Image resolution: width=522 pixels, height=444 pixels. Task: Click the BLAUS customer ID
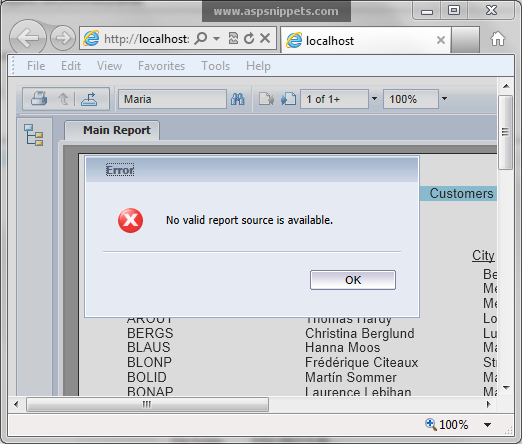pyautogui.click(x=149, y=347)
